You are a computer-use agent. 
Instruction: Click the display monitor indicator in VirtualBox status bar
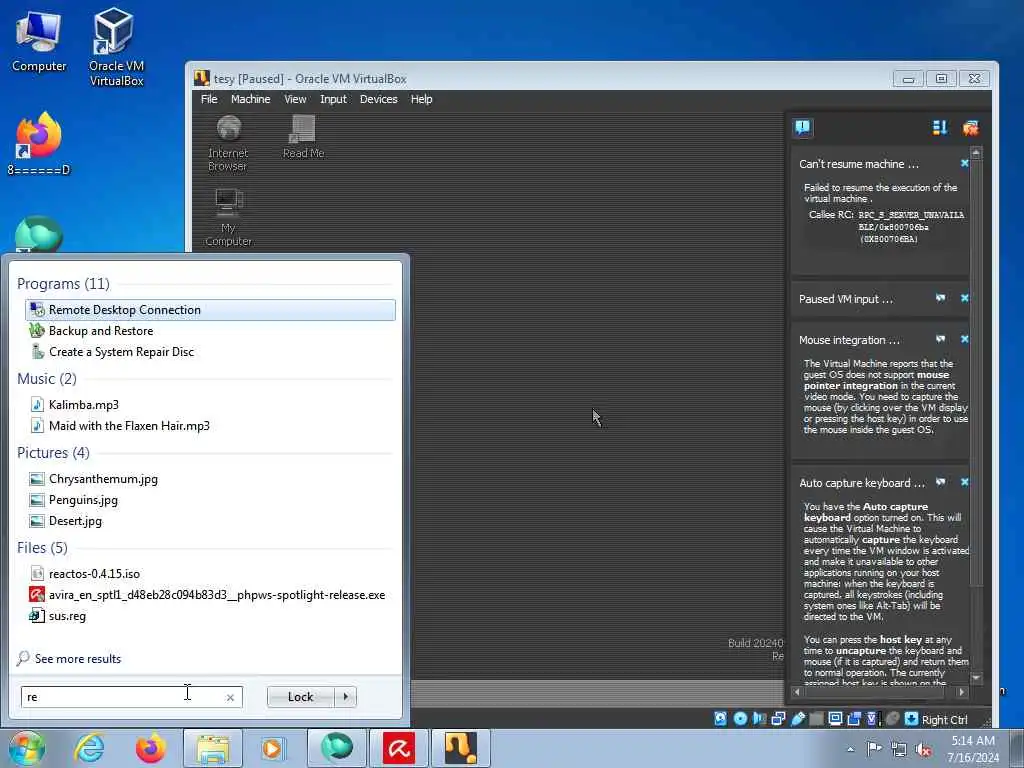(835, 719)
